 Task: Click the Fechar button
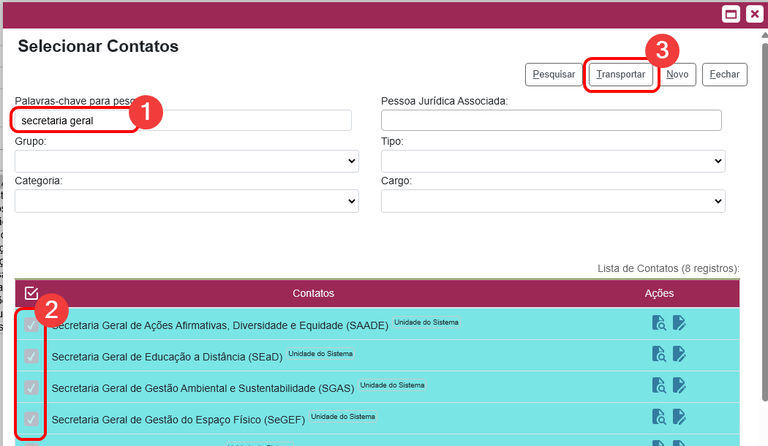click(724, 74)
